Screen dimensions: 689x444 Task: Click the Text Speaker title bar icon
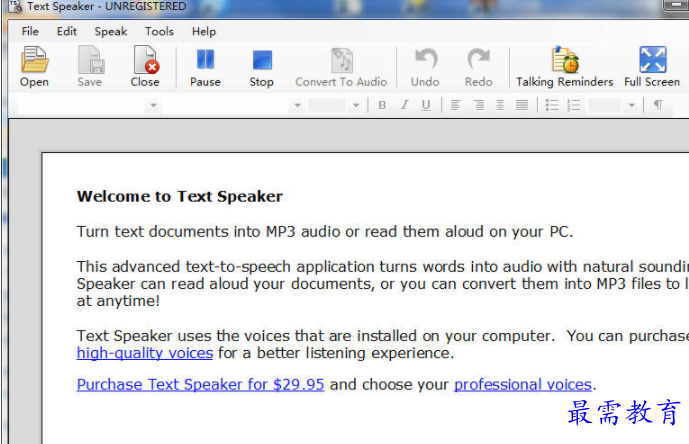click(x=16, y=6)
